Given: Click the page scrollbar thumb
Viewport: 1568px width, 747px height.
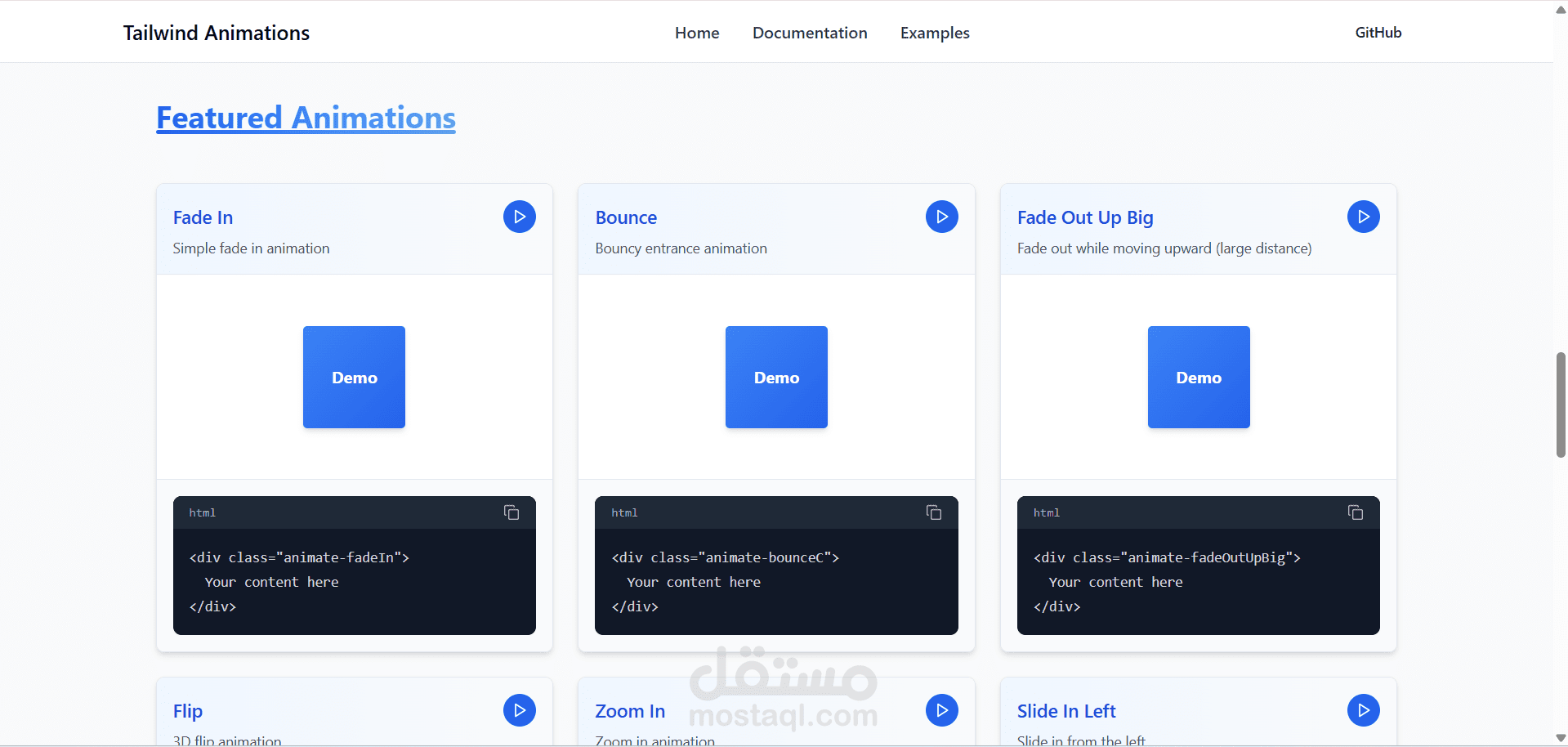Looking at the screenshot, I should (1561, 405).
